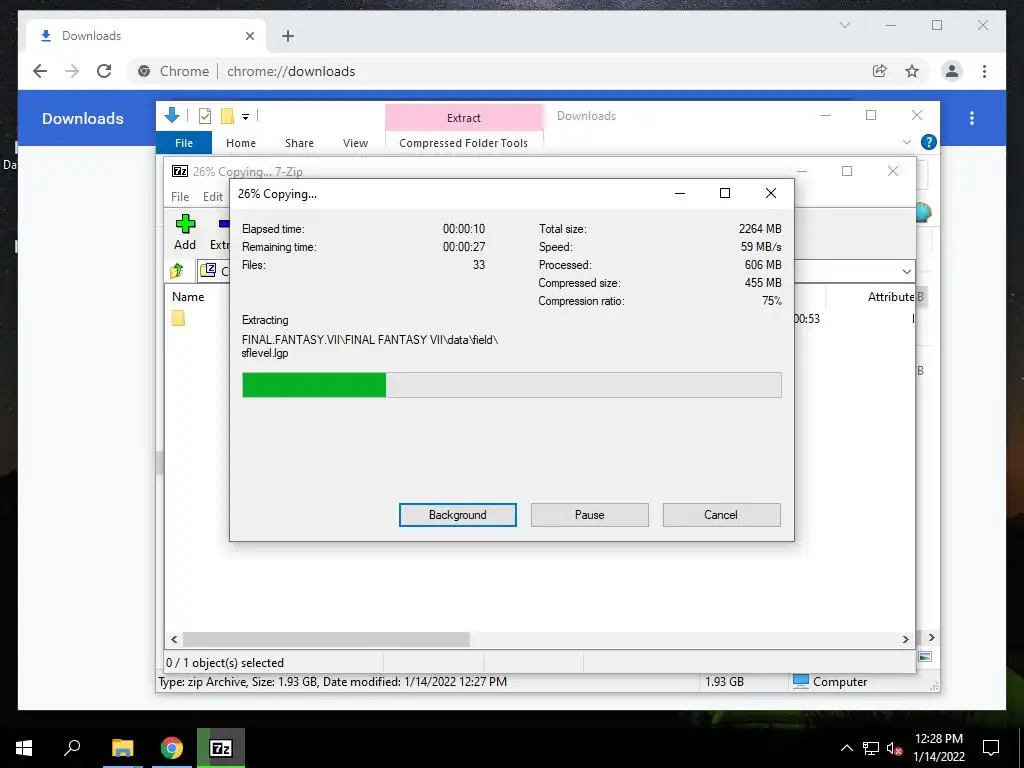Screen dimensions: 1024x768
Task: Select the folder entry in 7-Zip list
Action: point(178,318)
